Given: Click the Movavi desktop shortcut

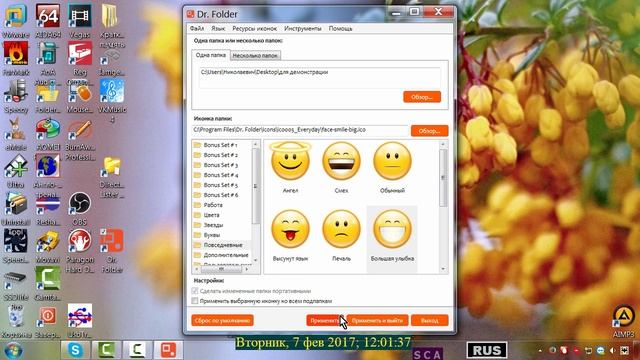Looking at the screenshot, I should [48, 247].
